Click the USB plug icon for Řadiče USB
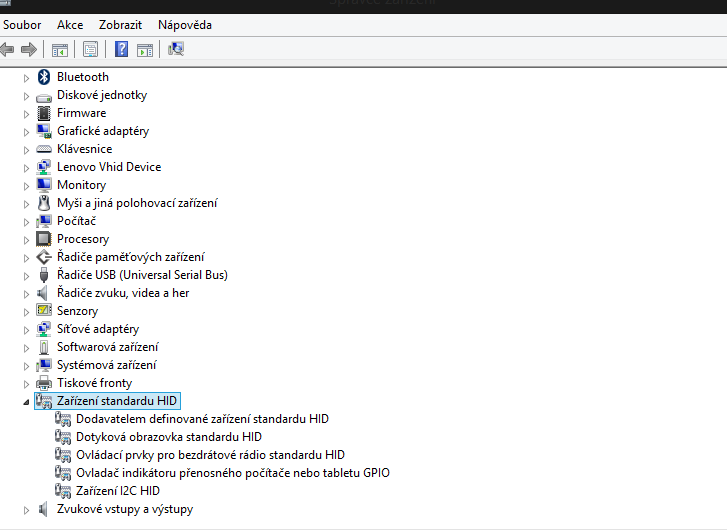Screen dimensions: 727x531 click(x=44, y=275)
